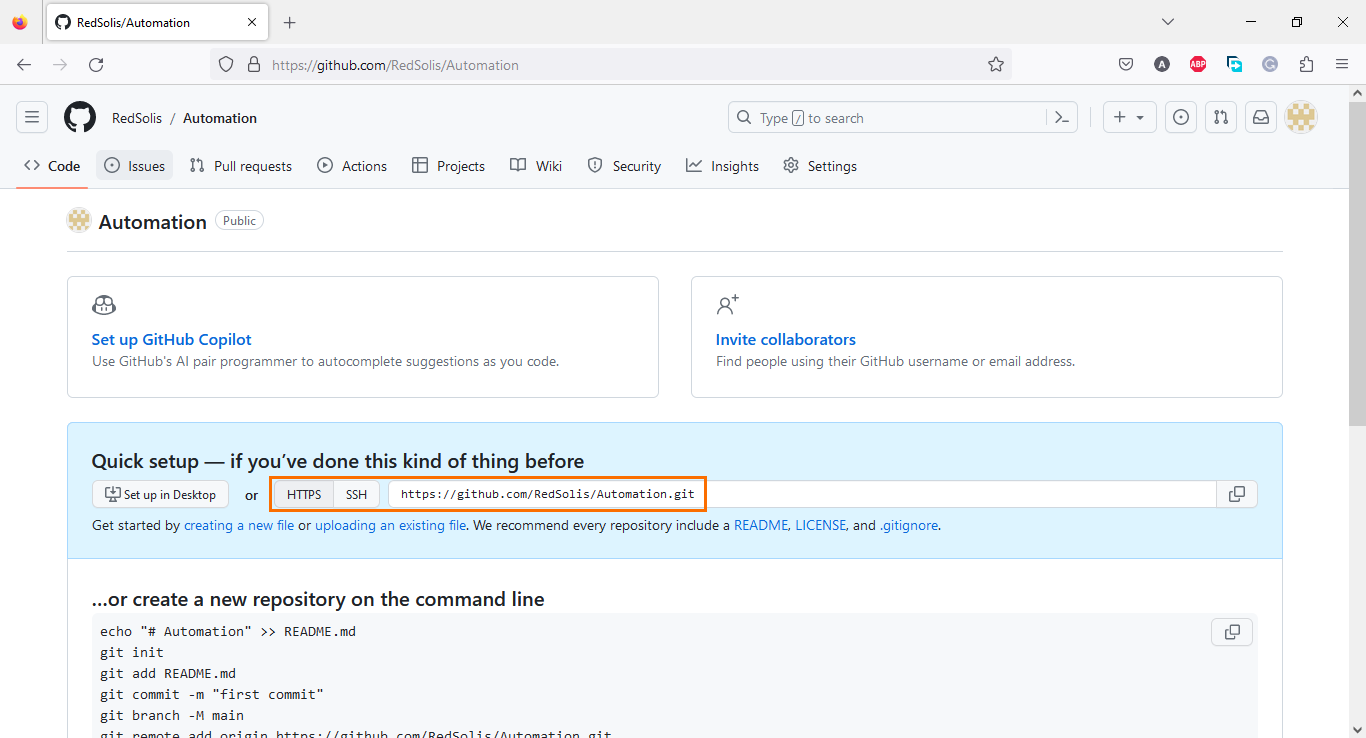Viewport: 1366px width, 738px height.
Task: Switch to the Settings tab
Action: coord(819,165)
